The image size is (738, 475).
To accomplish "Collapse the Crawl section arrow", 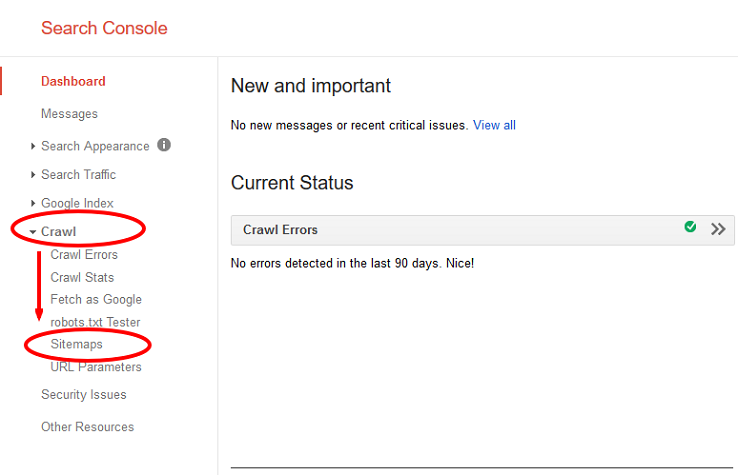I will pyautogui.click(x=32, y=232).
